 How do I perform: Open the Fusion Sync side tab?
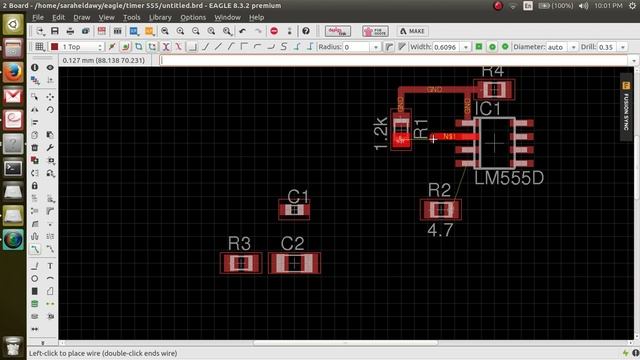[x=626, y=107]
